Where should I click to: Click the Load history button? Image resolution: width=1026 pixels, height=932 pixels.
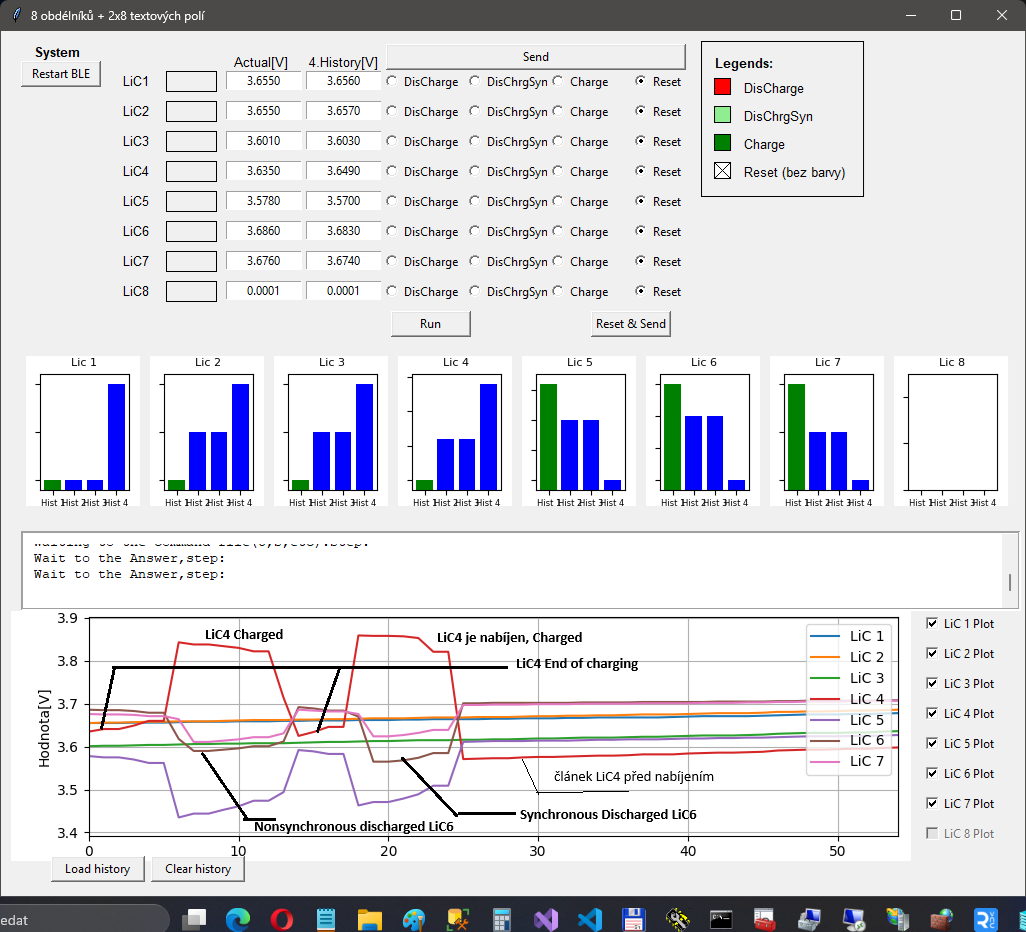[x=97, y=869]
